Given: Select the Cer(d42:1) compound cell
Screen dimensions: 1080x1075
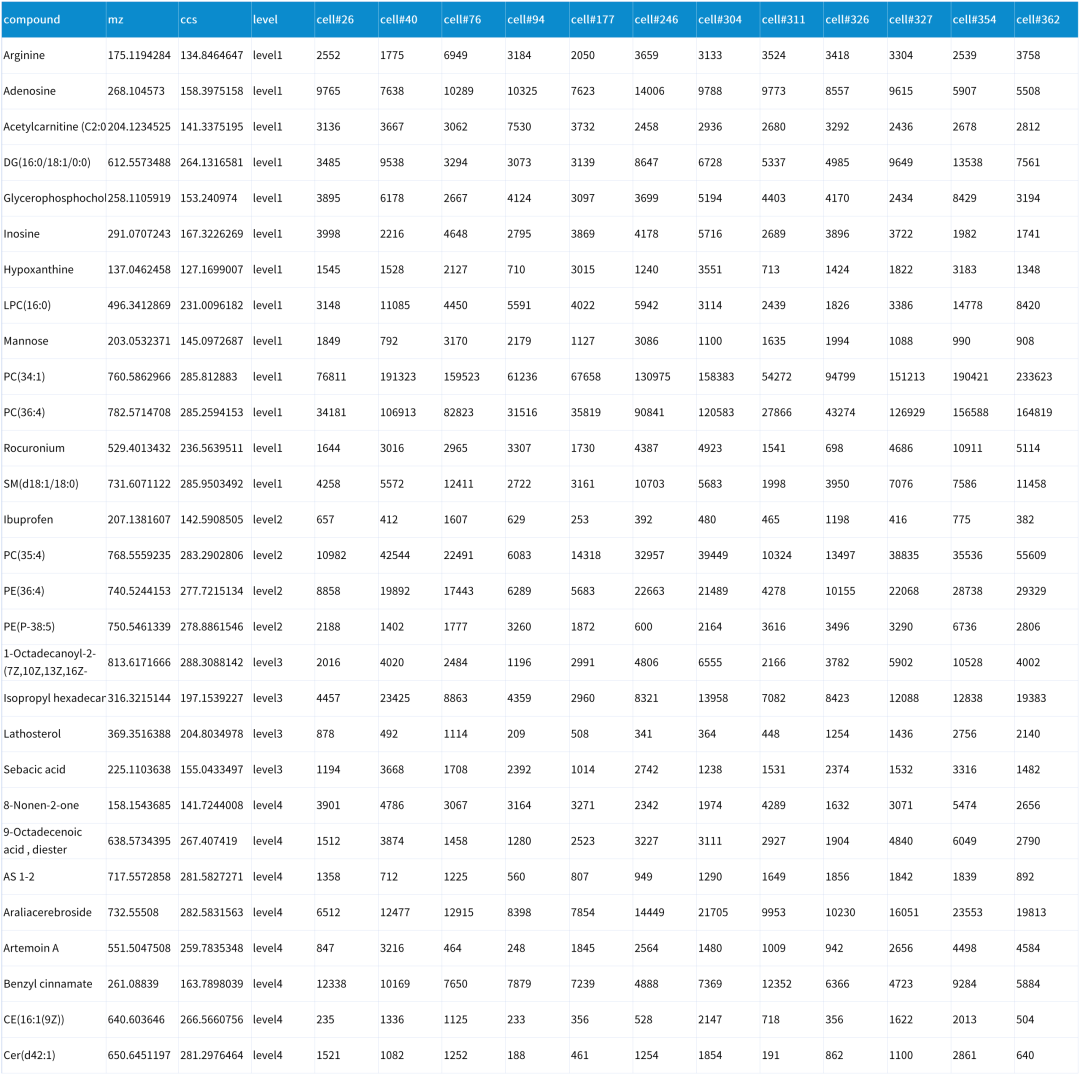Looking at the screenshot, I should click(x=54, y=1056).
